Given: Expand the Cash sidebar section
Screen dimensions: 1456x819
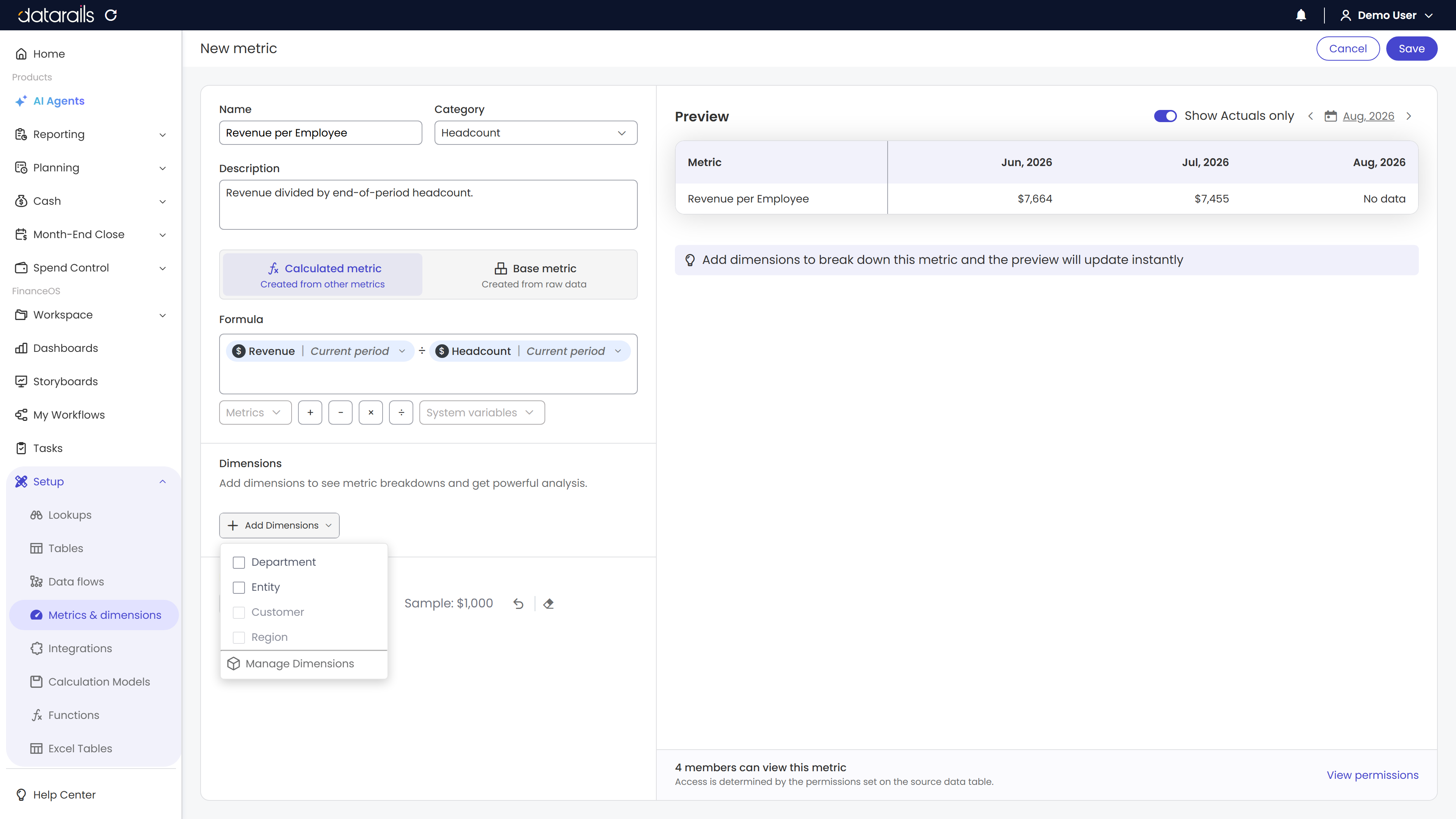Looking at the screenshot, I should 162,201.
